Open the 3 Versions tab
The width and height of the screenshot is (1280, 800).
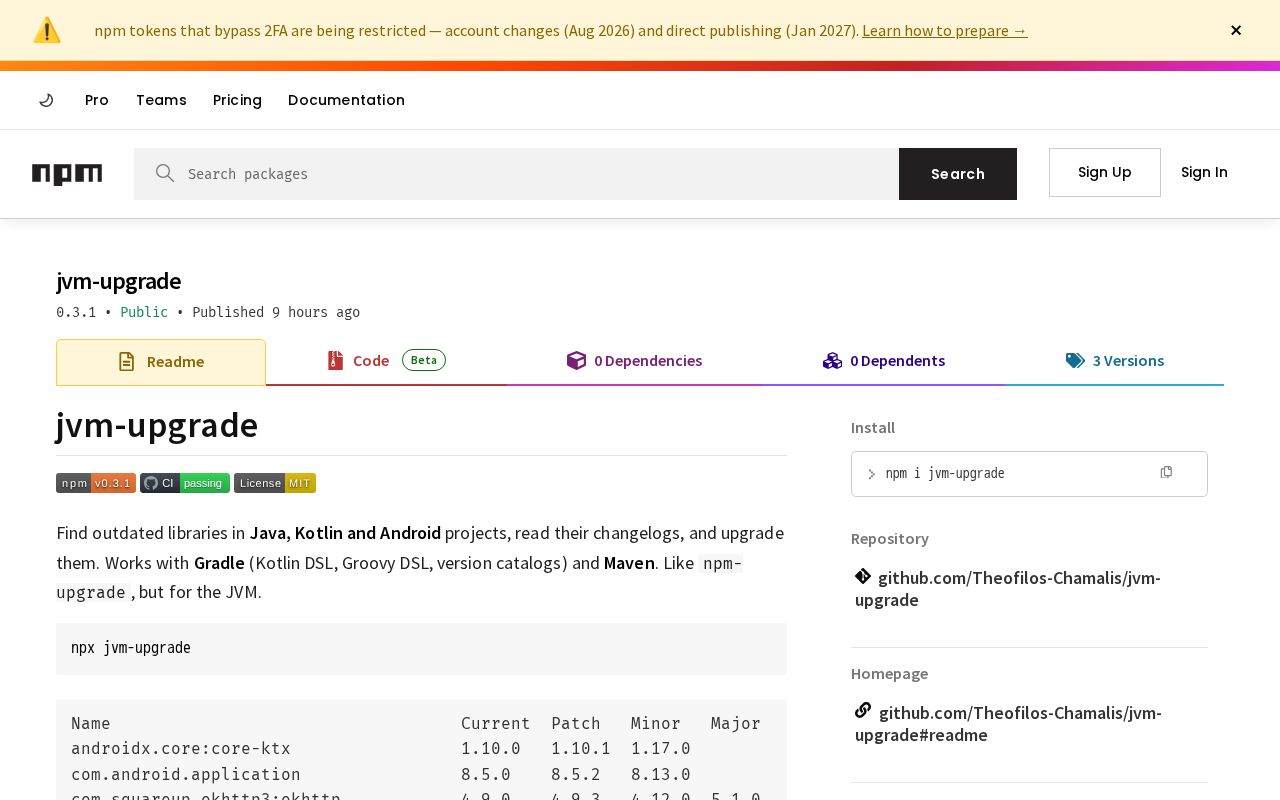1114,361
